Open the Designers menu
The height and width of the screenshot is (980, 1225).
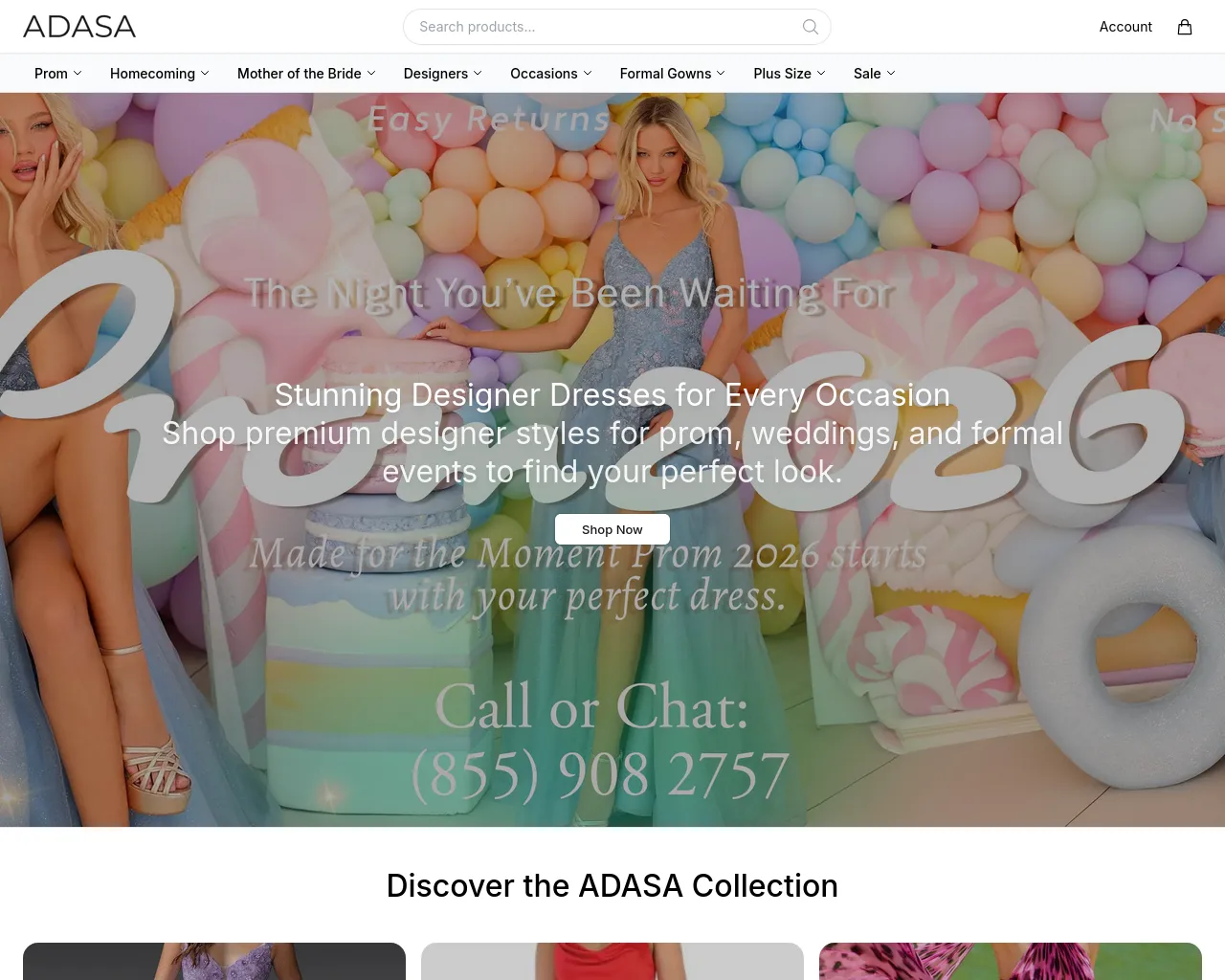(443, 74)
